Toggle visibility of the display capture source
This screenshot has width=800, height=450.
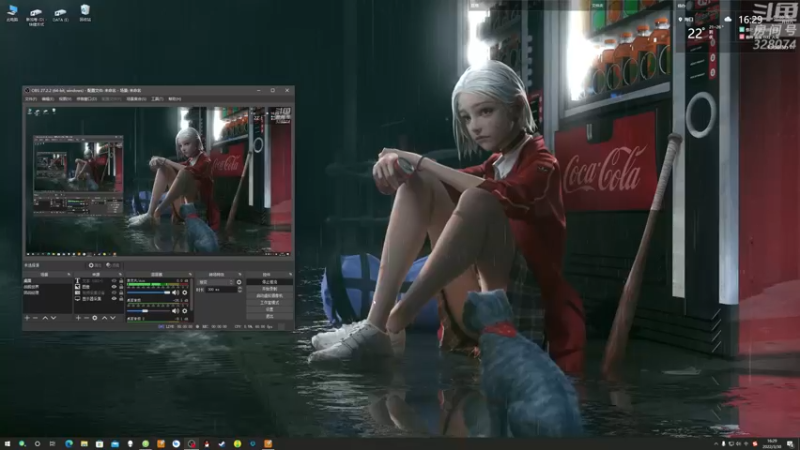(114, 298)
